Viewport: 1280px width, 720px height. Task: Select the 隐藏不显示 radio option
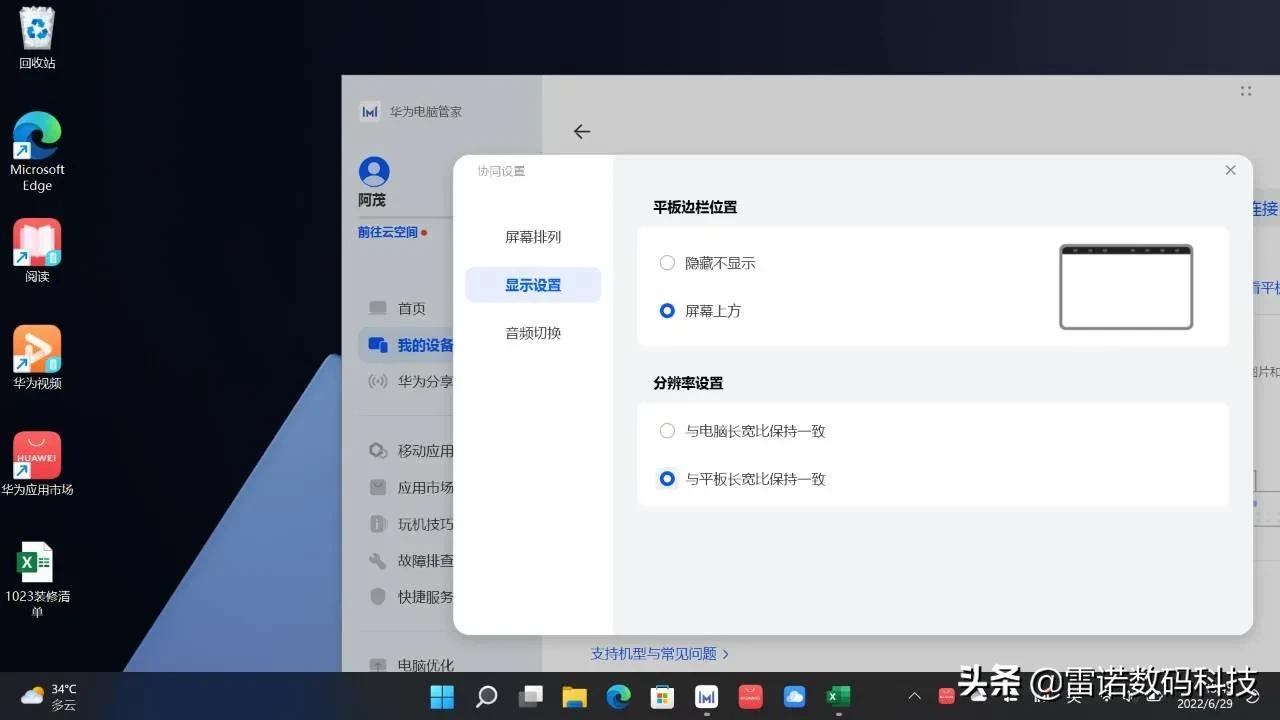pyautogui.click(x=667, y=263)
